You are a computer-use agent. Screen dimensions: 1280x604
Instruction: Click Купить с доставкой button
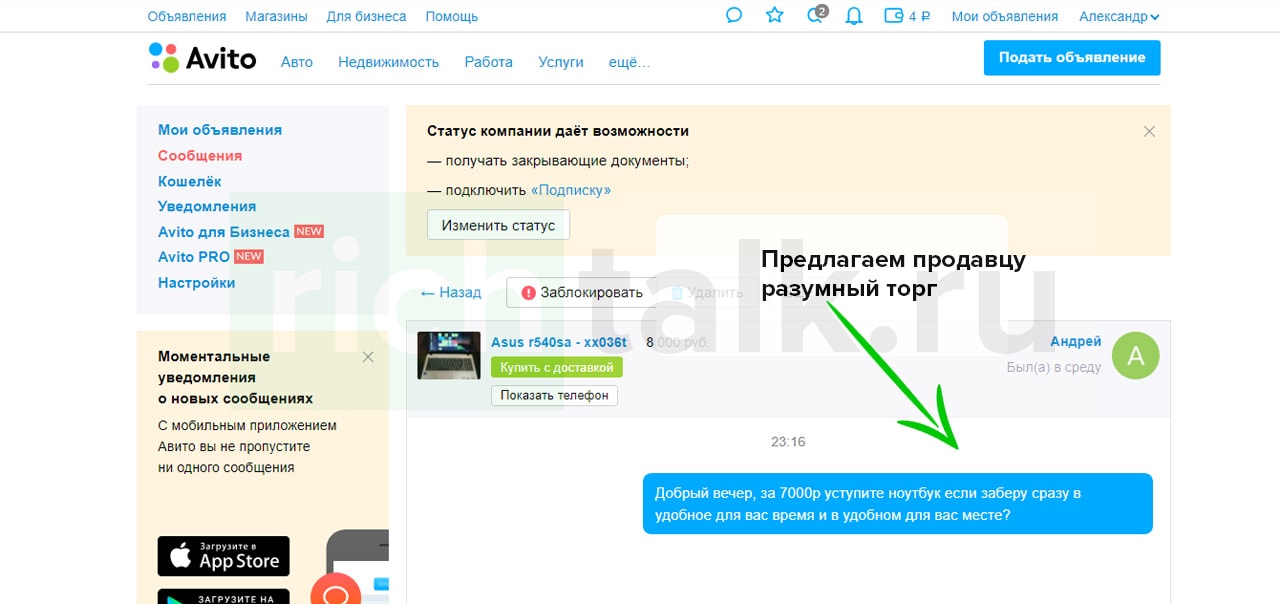point(557,368)
